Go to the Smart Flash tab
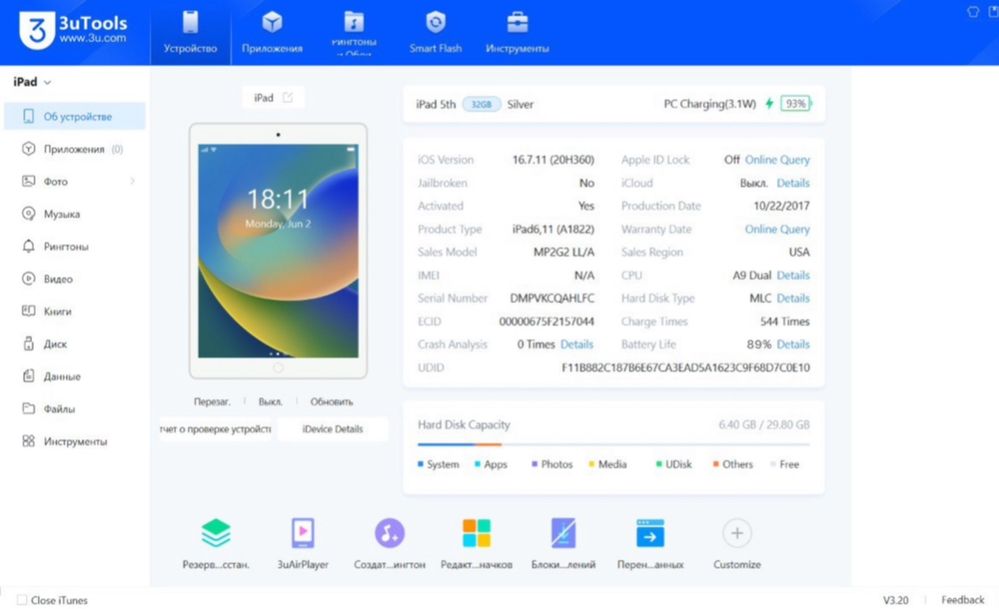The height and width of the screenshot is (609, 999). 436,32
